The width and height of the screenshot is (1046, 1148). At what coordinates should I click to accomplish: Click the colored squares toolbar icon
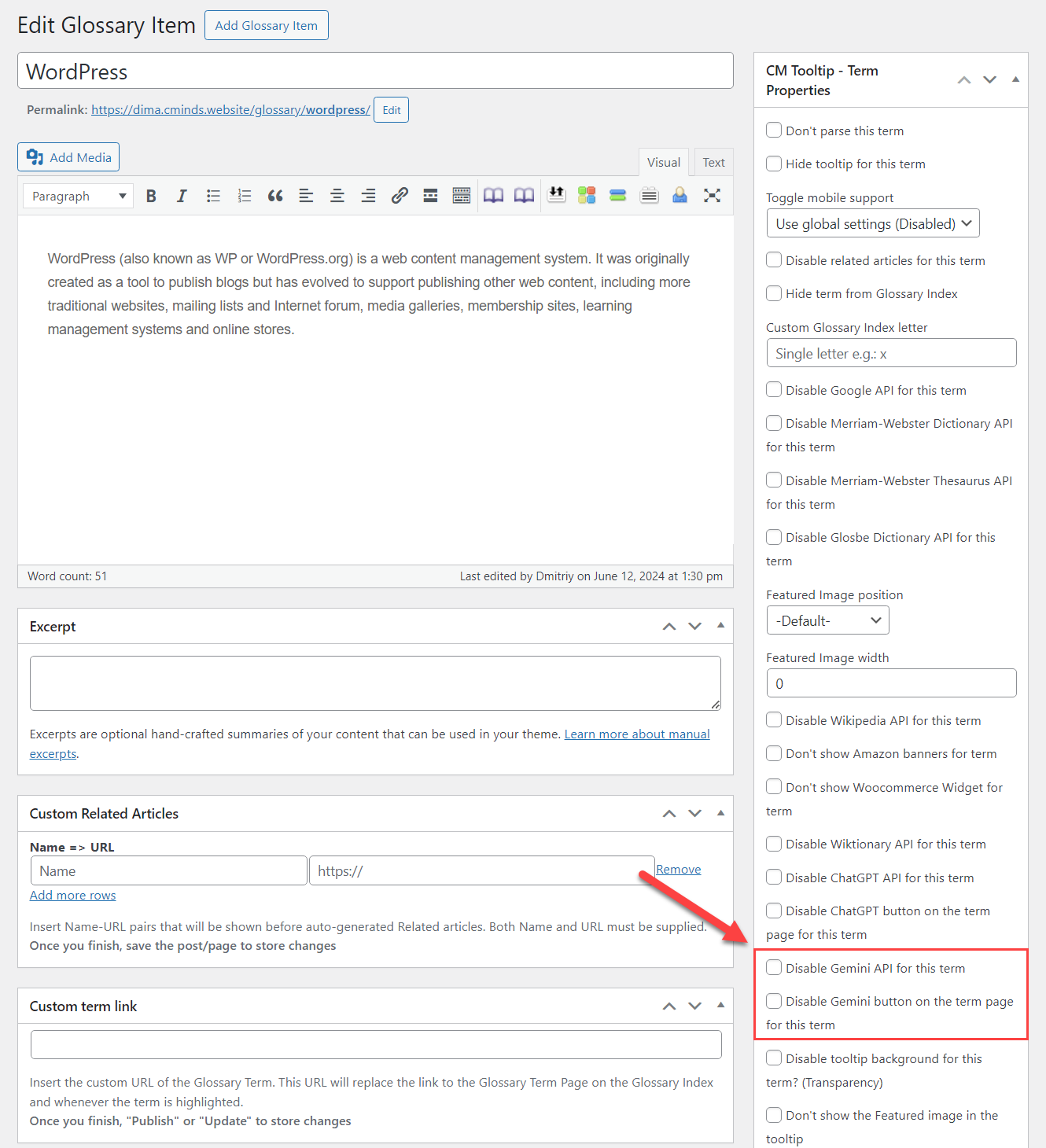(587, 195)
